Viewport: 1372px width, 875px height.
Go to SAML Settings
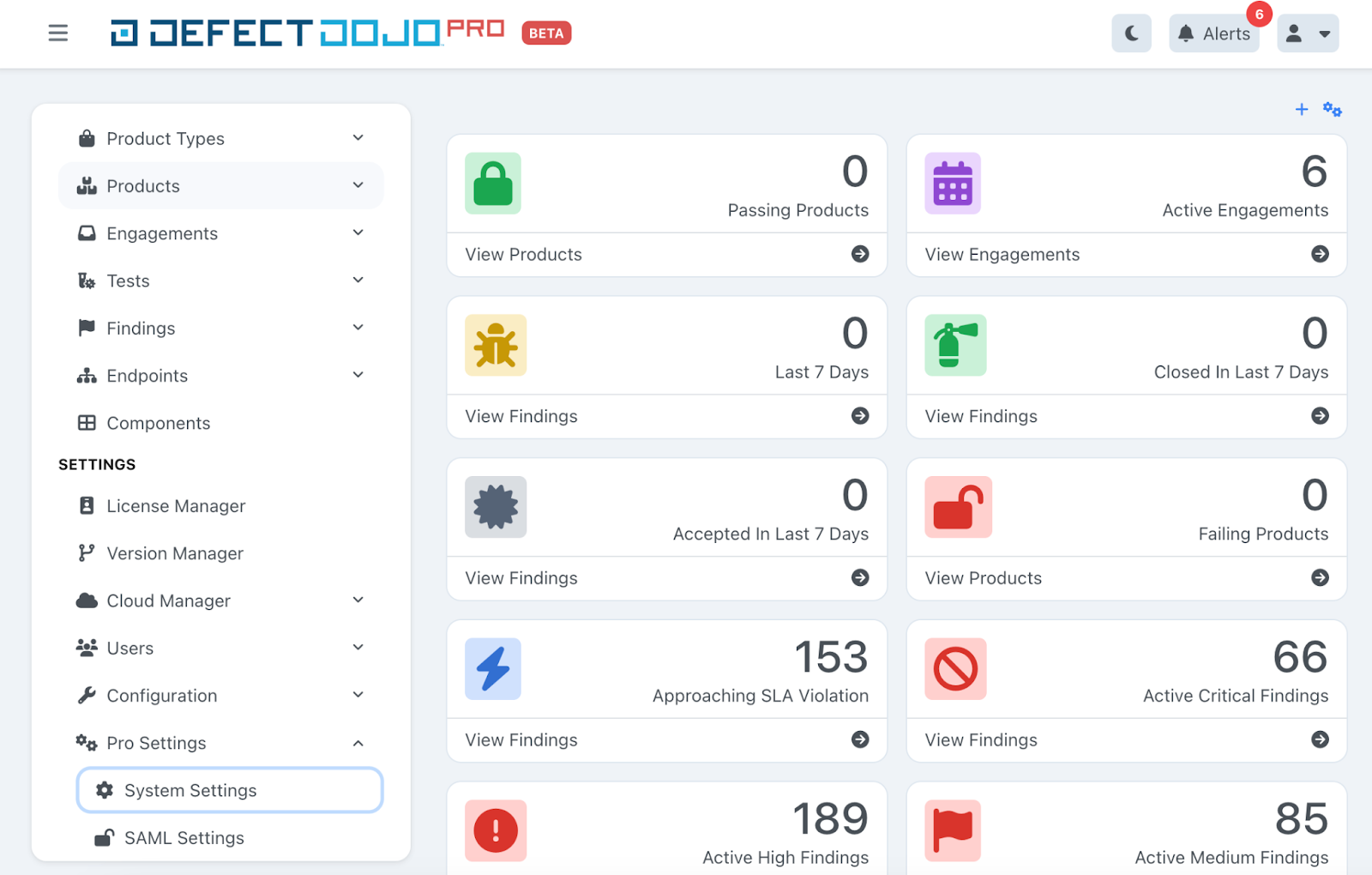click(x=184, y=838)
